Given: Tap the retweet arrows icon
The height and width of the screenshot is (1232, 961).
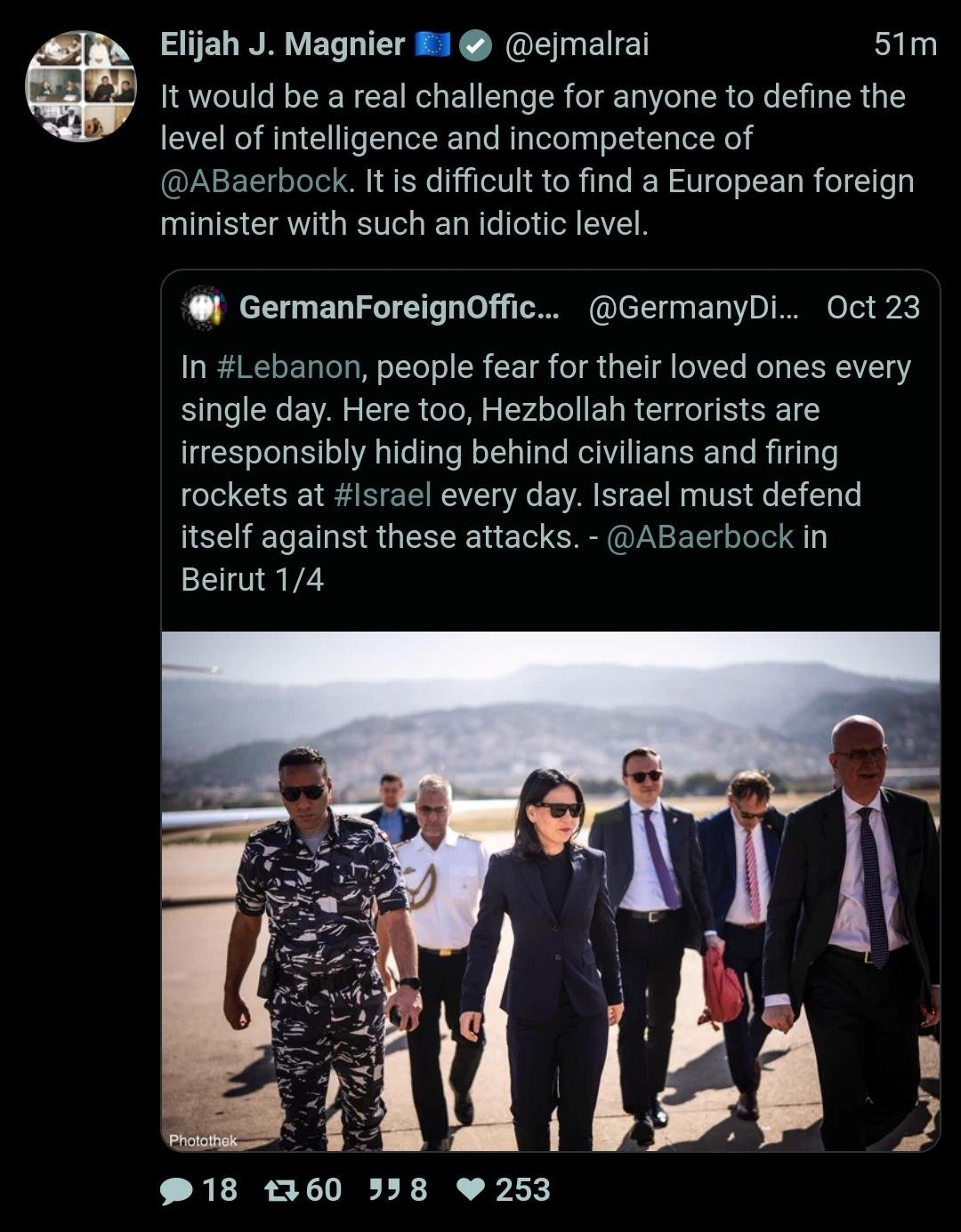Looking at the screenshot, I should [283, 1190].
